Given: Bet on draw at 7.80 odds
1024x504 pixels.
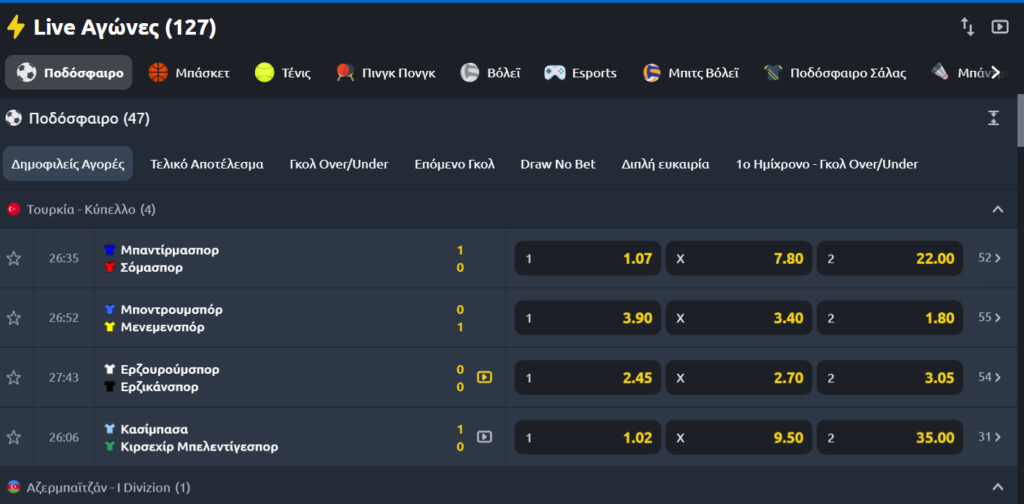Looking at the screenshot, I should click(x=740, y=258).
